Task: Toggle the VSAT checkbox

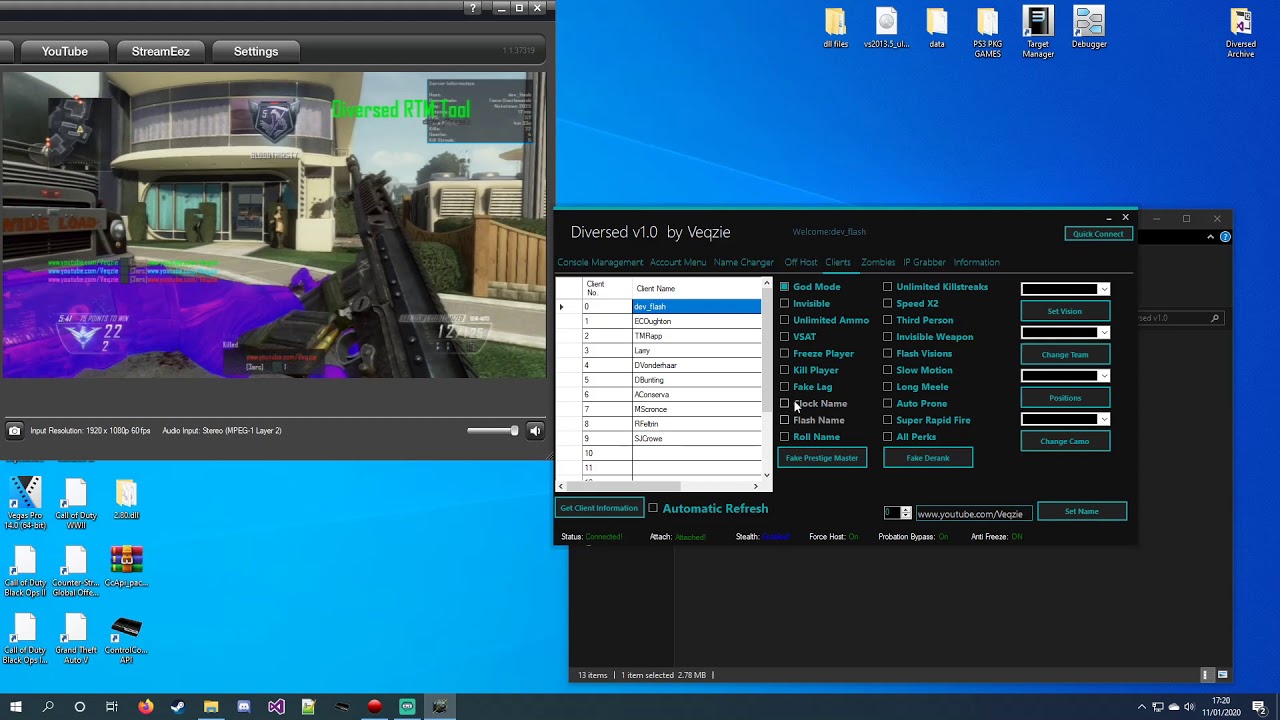Action: coord(784,337)
